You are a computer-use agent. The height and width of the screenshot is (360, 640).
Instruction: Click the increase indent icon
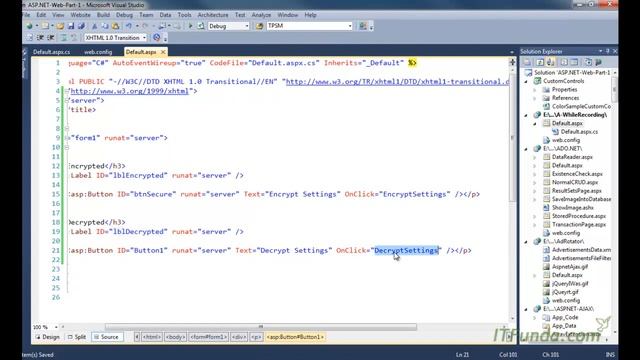pos(51,38)
